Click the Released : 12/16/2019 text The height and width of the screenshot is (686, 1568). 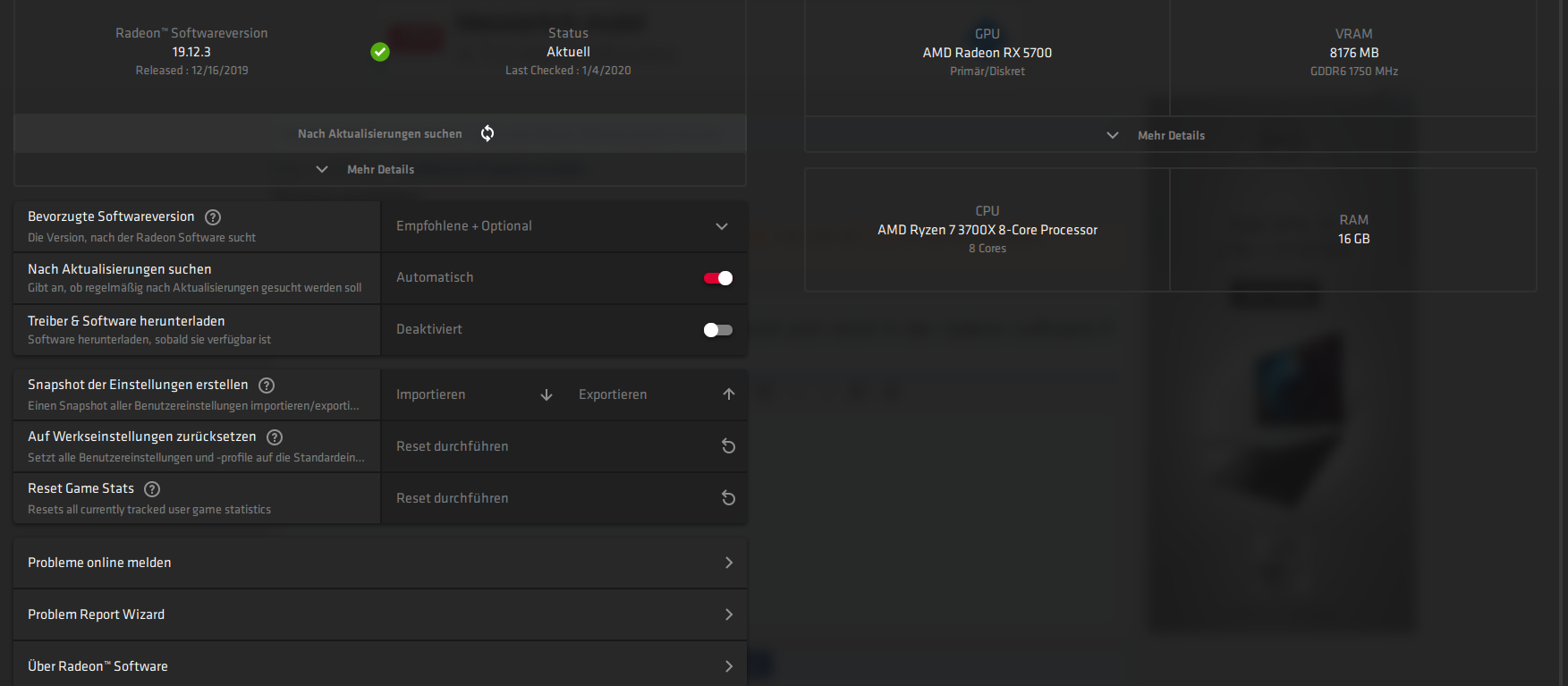tap(192, 70)
